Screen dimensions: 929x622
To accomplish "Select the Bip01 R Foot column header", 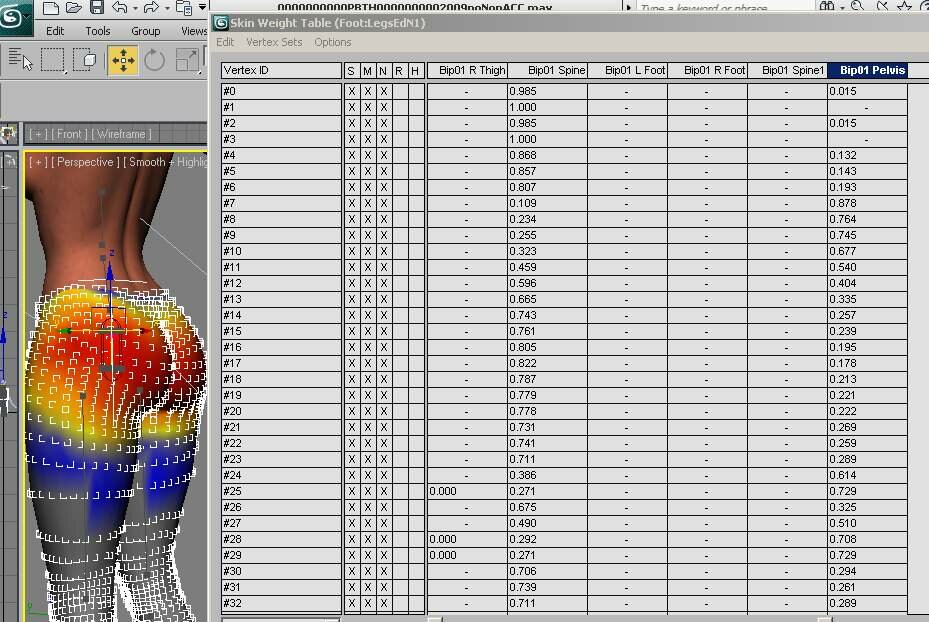I will tap(707, 70).
